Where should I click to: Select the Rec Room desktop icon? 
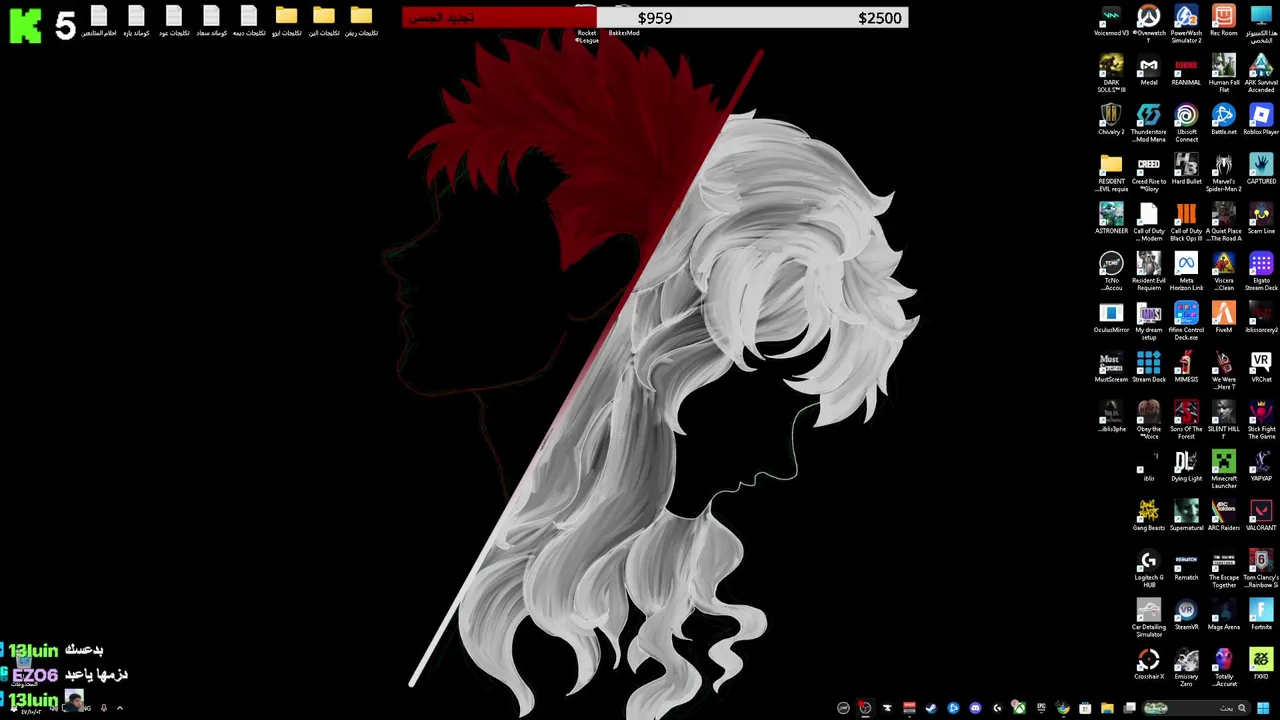pyautogui.click(x=1223, y=22)
